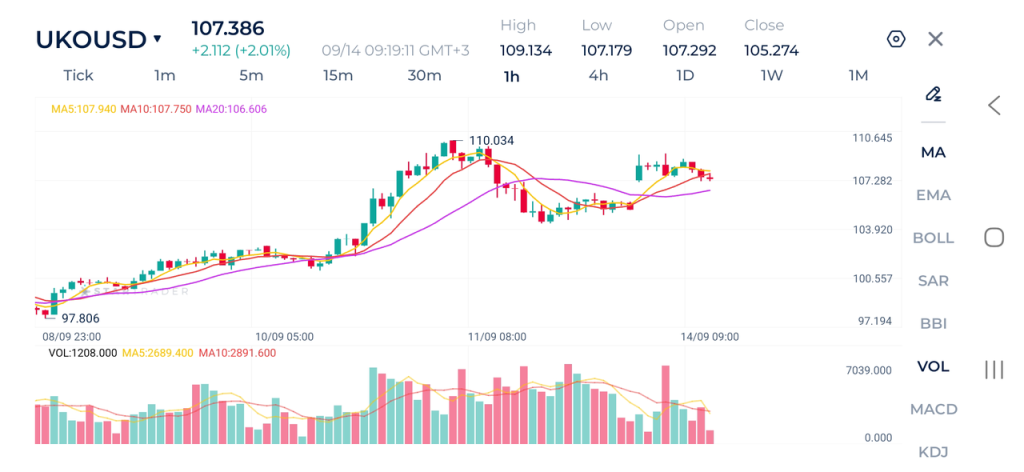Expand the UKOUSD symbol dropdown
This screenshot has width=1024, height=472.
[98, 40]
